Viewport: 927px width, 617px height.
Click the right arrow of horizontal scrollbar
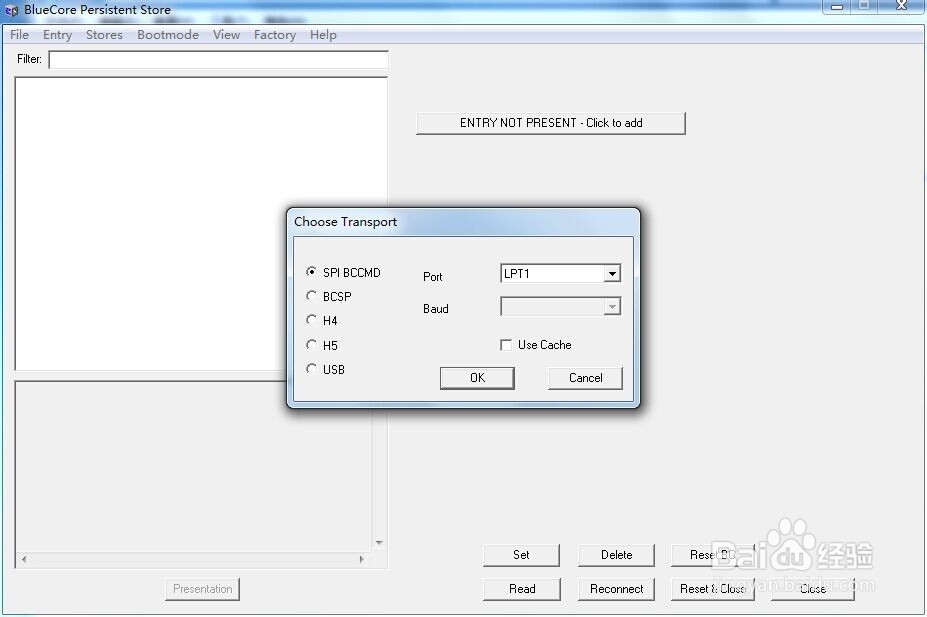pos(362,559)
